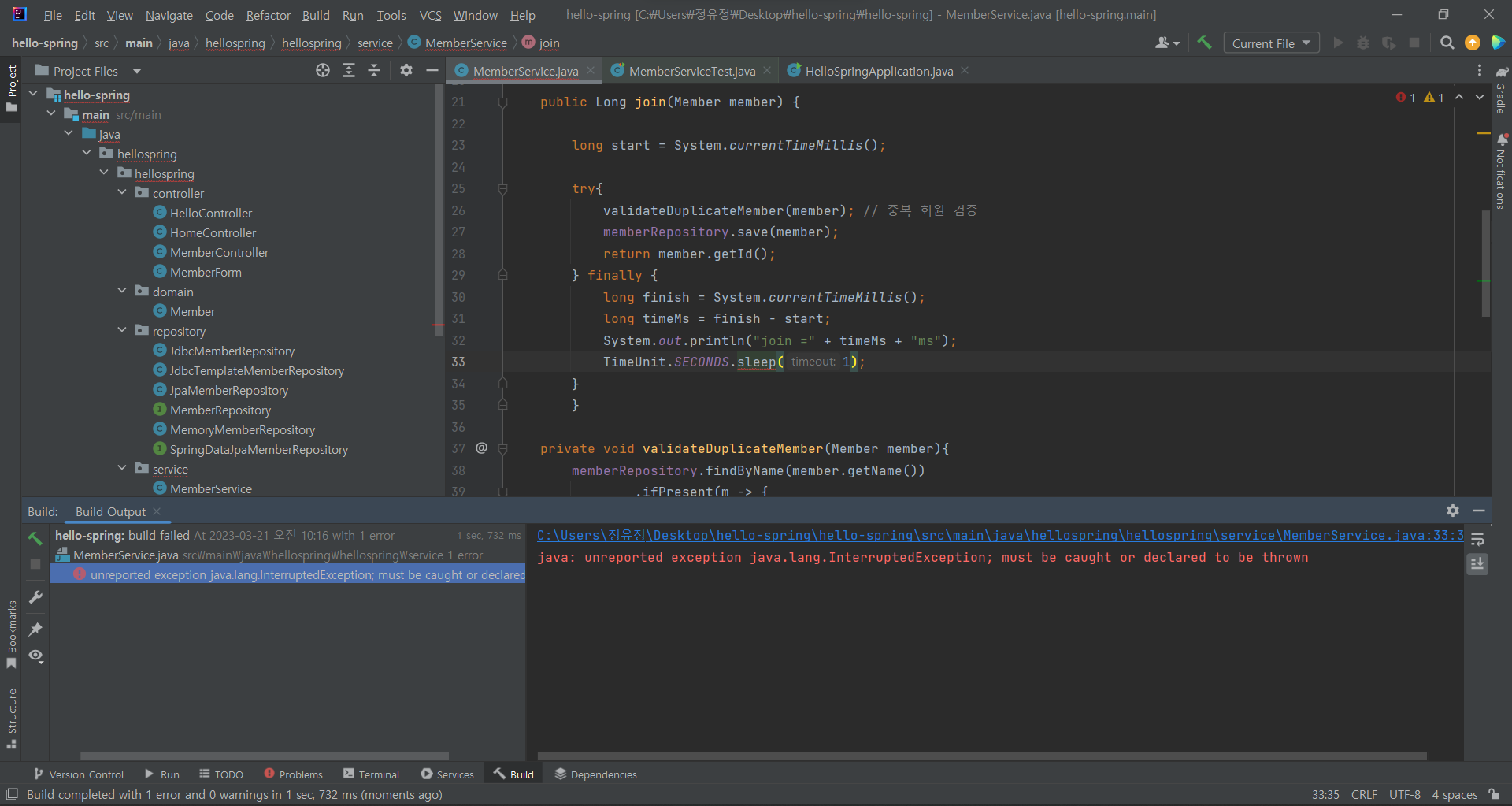Jump to next highlighted error arrow
The width and height of the screenshot is (1512, 806).
point(1480,98)
